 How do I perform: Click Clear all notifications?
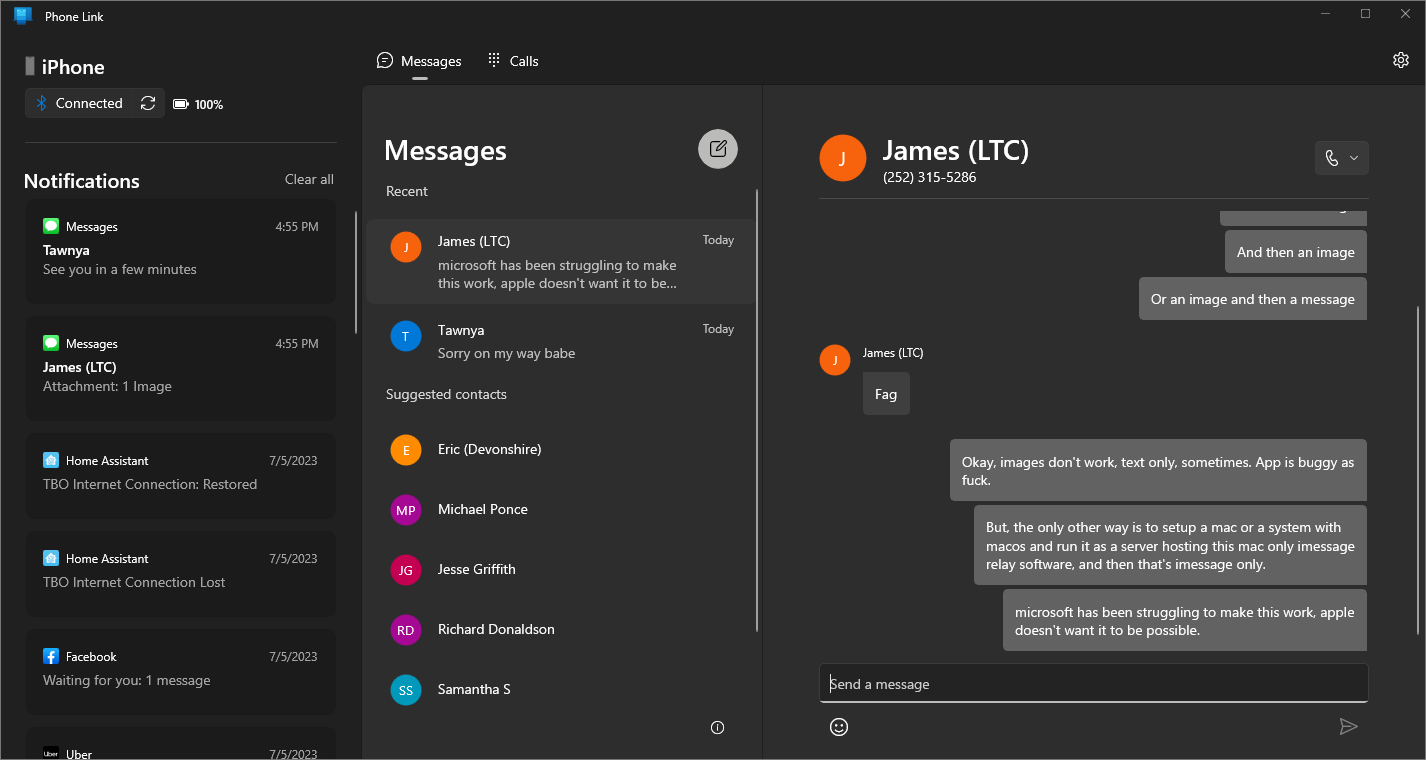click(309, 179)
